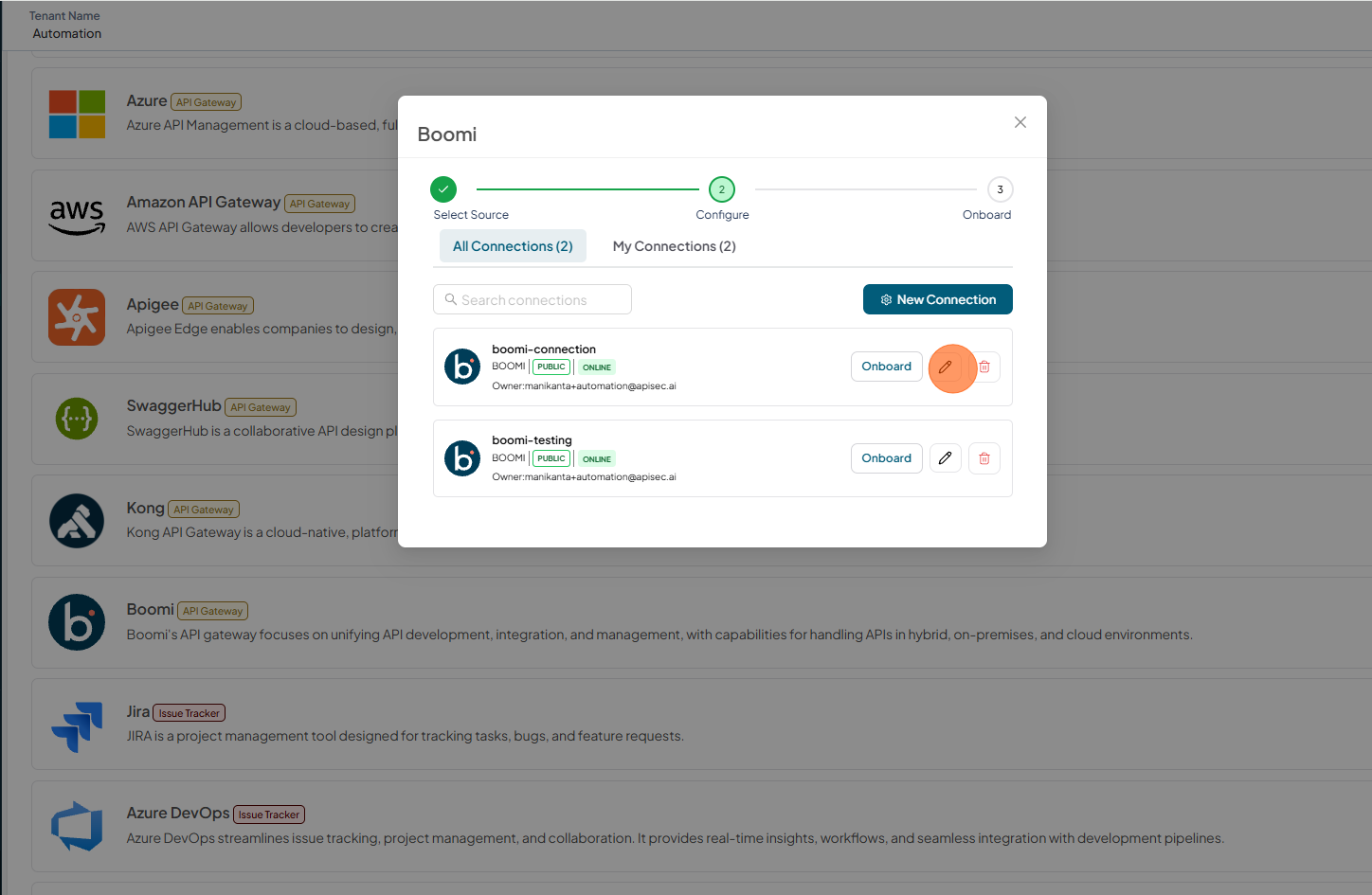Click the Boomi card title in background

151,609
